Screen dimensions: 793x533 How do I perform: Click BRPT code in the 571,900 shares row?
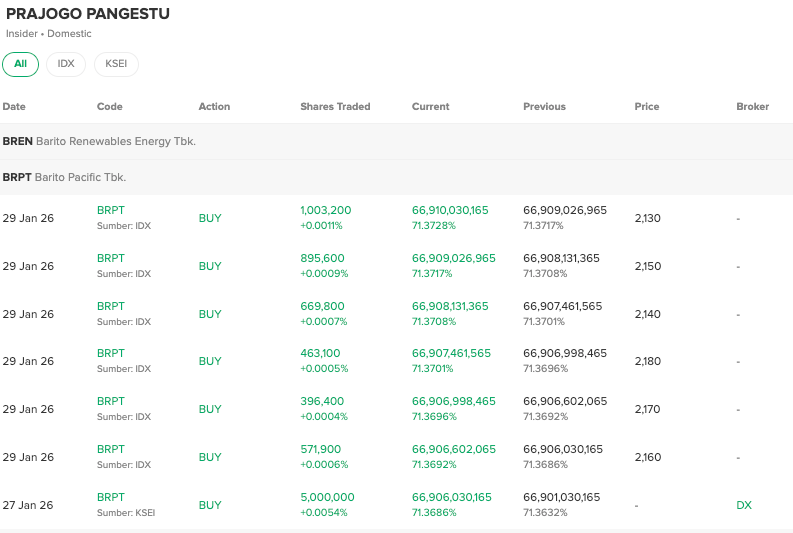click(111, 450)
